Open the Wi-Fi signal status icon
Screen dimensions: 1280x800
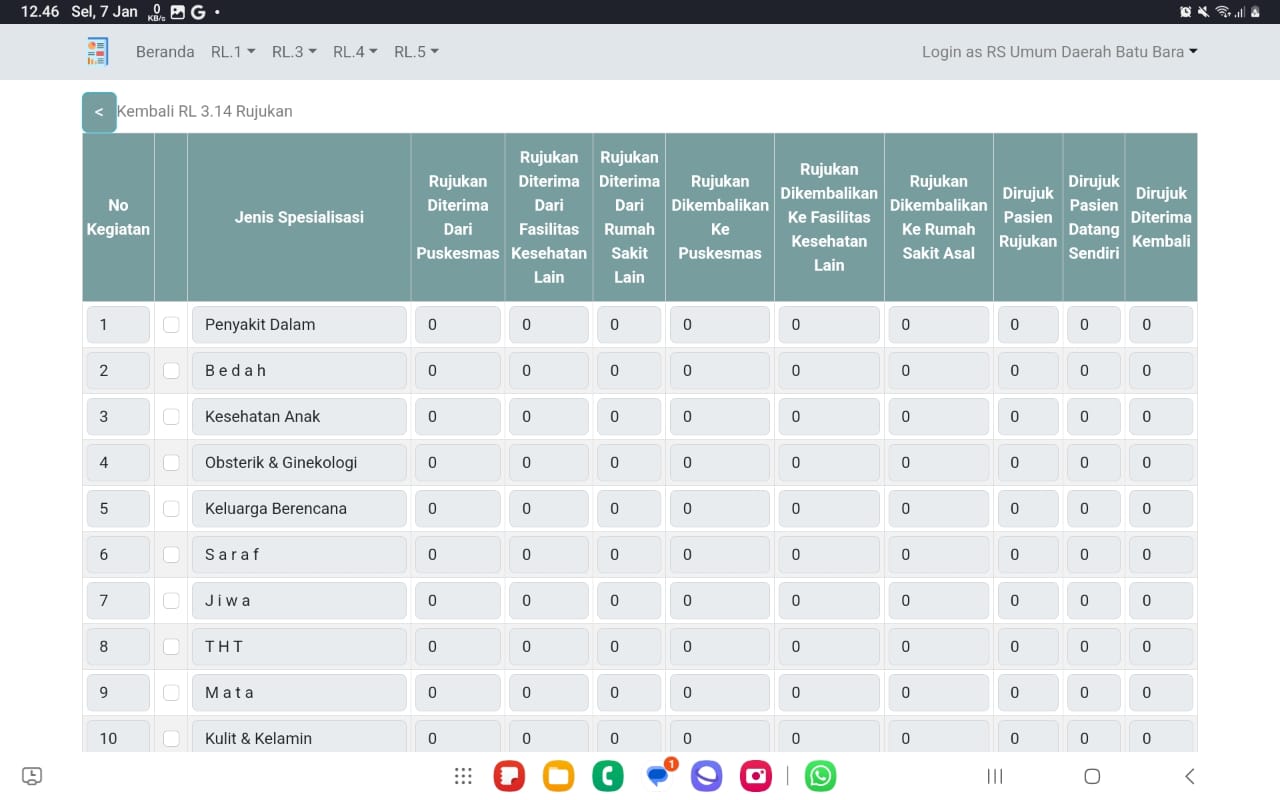[1223, 12]
